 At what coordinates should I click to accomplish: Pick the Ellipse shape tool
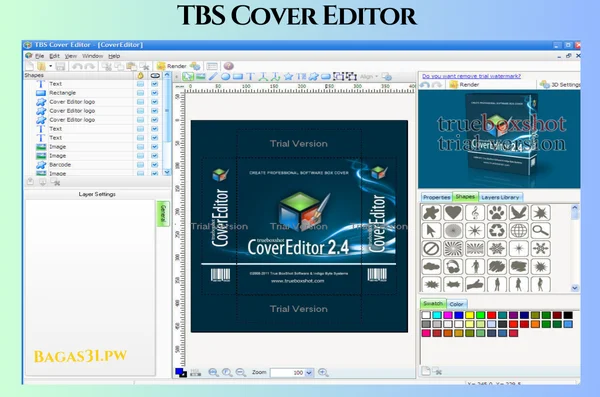coord(225,77)
